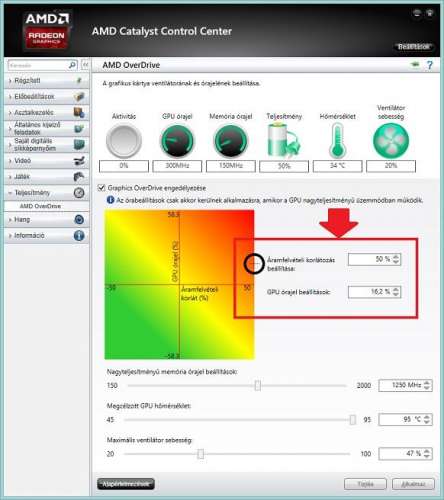Click the Információ blue info icon
This screenshot has height=500, width=444.
tap(79, 235)
